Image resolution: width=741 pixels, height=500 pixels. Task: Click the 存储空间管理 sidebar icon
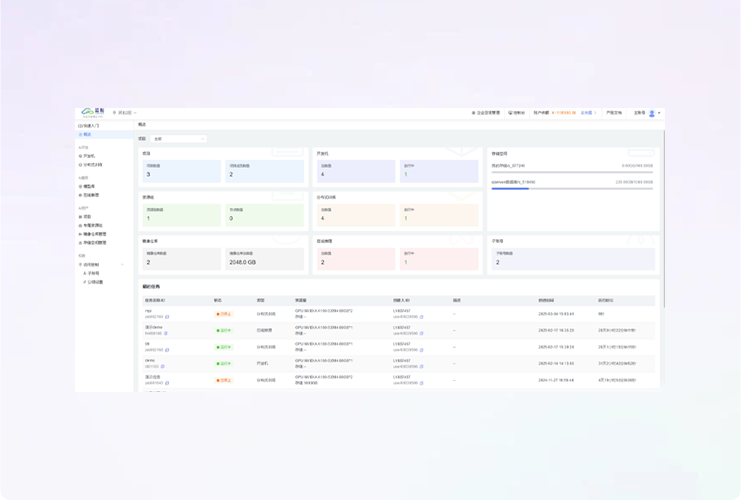pos(80,243)
